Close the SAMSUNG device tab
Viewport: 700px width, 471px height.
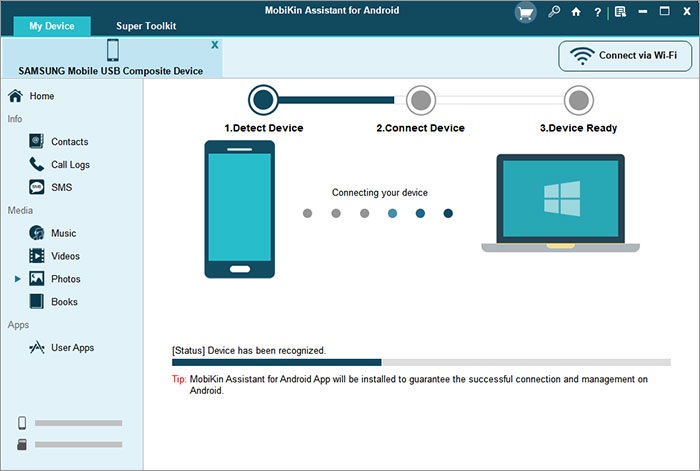click(x=215, y=45)
